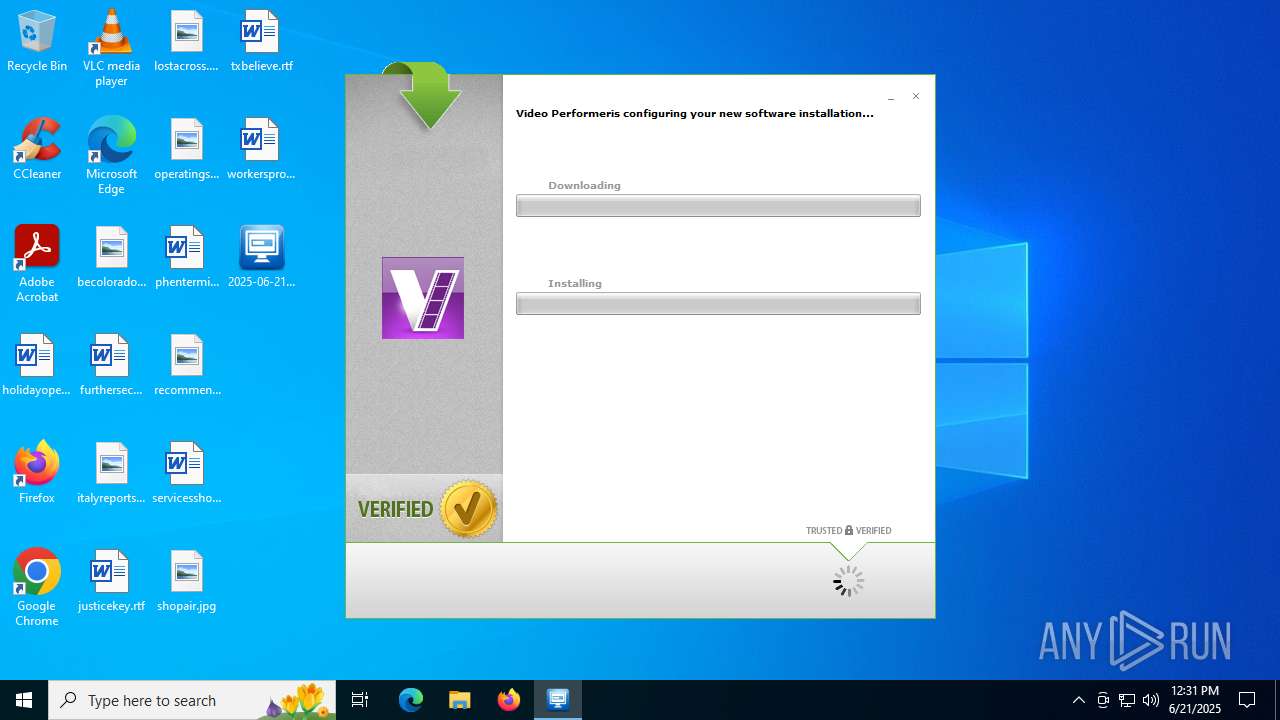The image size is (1280, 720).
Task: Select the shopair.jpg image file
Action: coord(186,582)
